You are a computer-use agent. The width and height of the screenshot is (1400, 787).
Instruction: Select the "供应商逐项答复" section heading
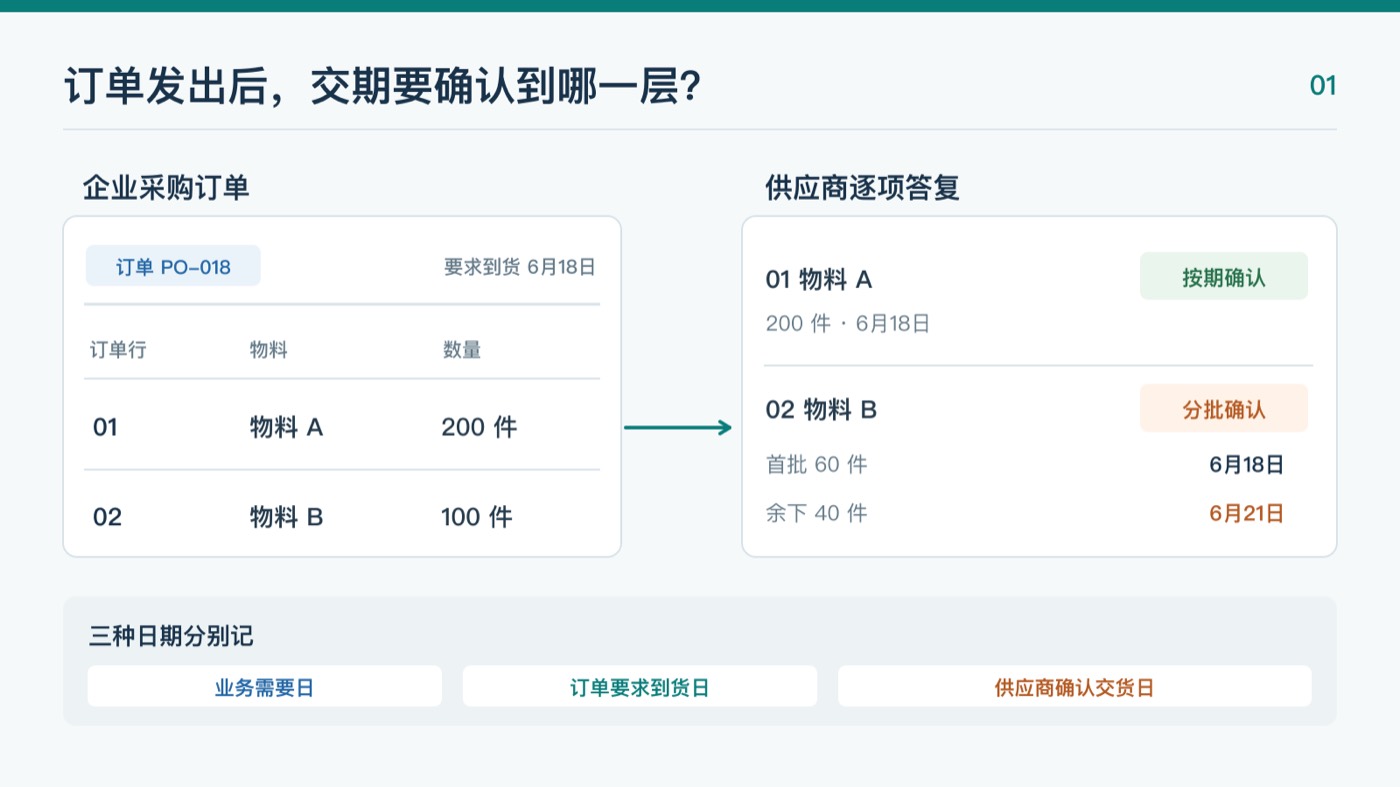point(862,187)
